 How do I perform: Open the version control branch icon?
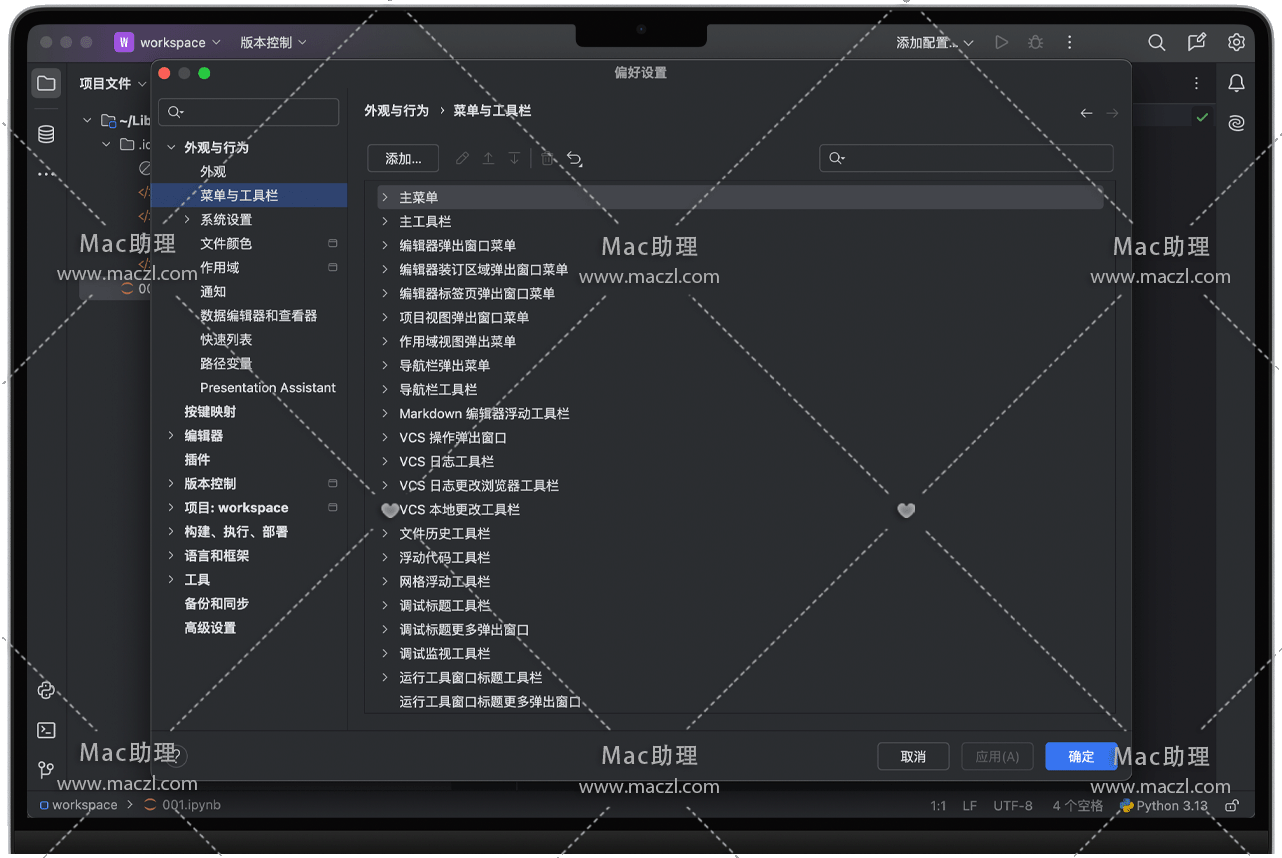coord(46,769)
